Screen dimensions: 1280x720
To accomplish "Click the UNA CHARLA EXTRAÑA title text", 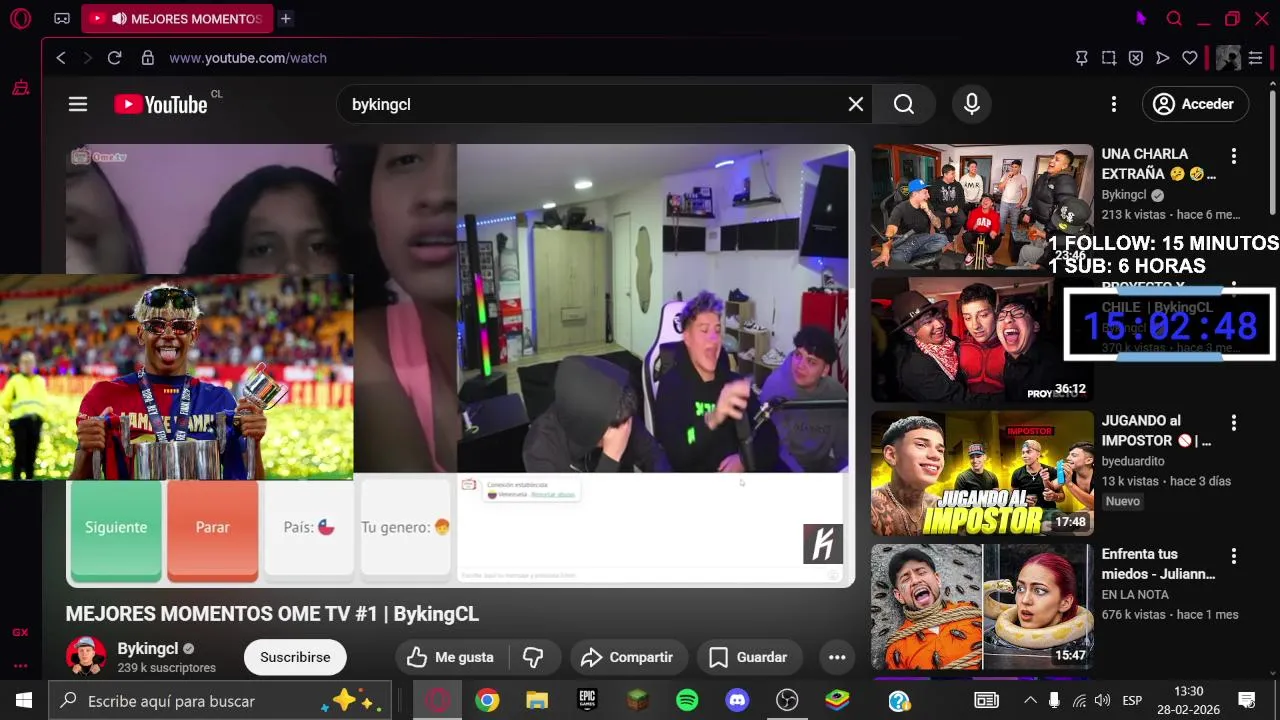I will [x=1158, y=164].
